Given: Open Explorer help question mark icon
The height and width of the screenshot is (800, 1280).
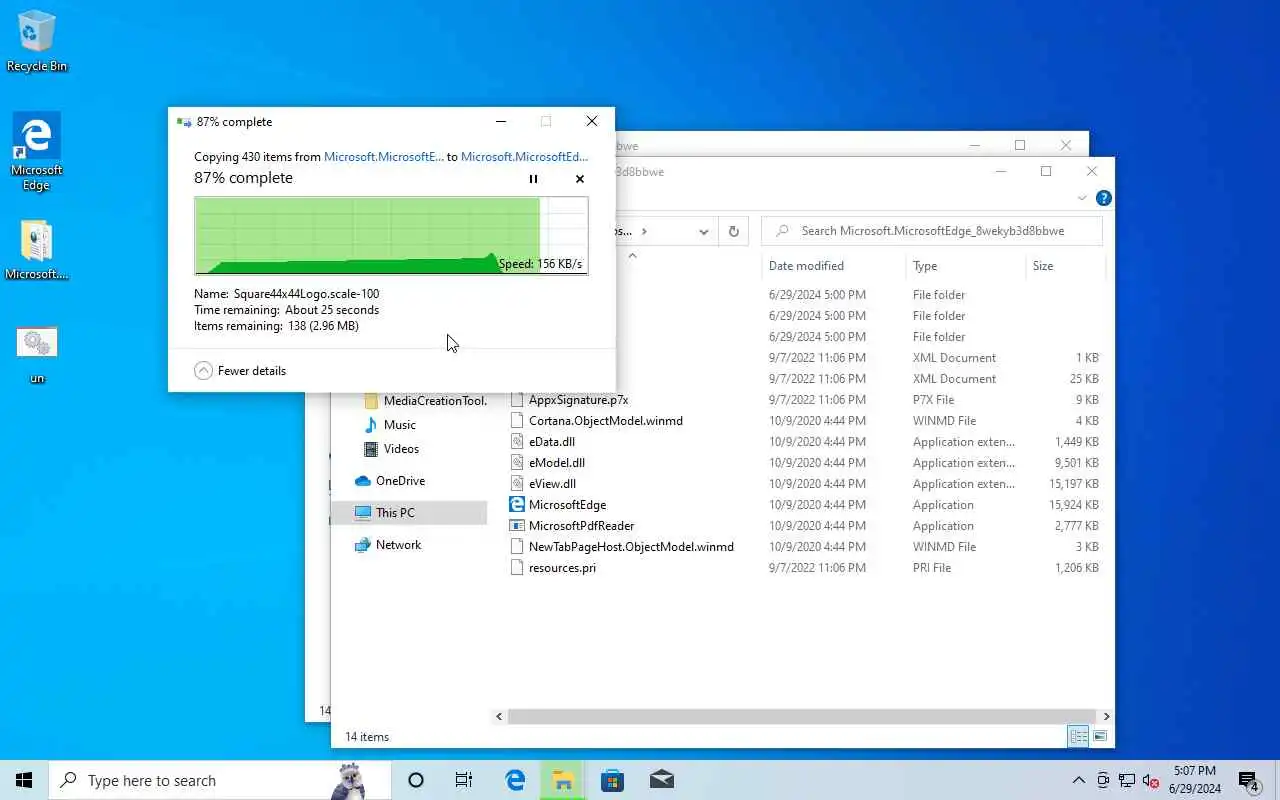Looking at the screenshot, I should coord(1103,198).
